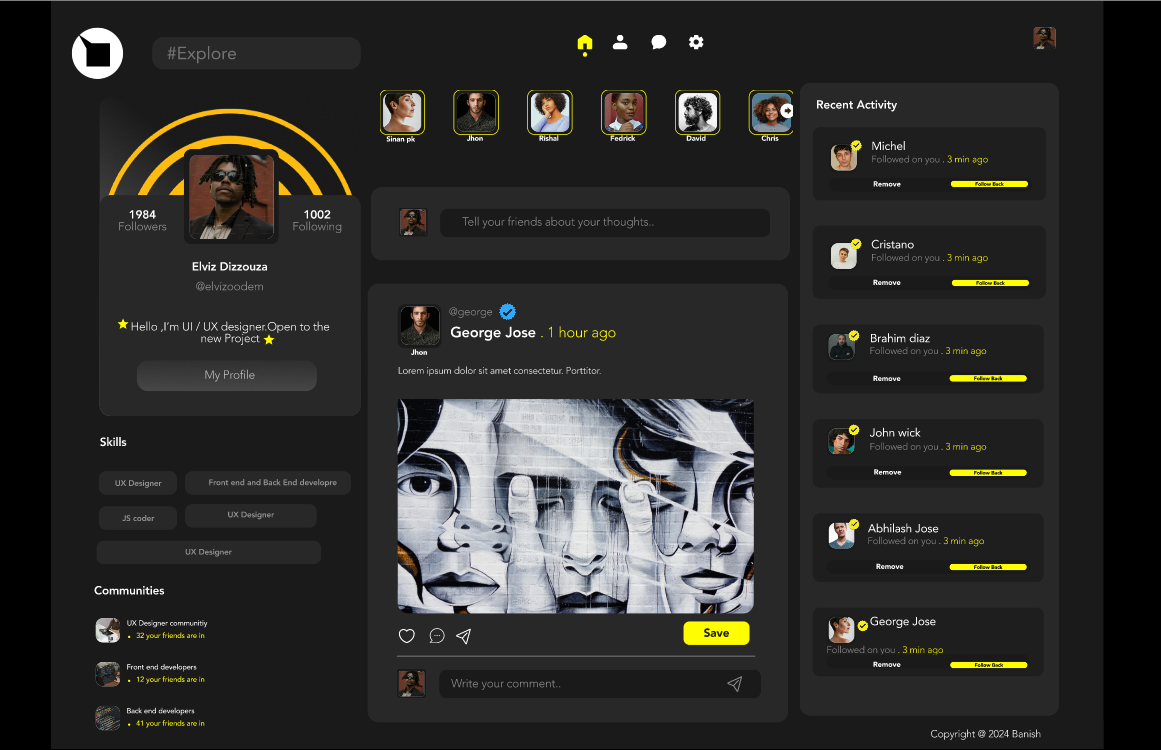
Task: Like the post with the heart icon
Action: (x=407, y=636)
